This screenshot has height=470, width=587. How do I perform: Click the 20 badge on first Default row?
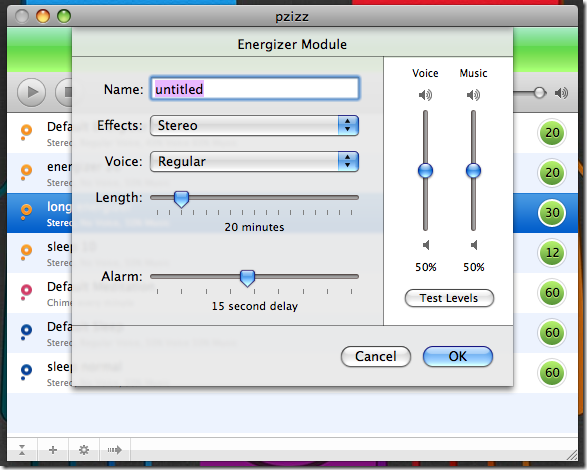[x=552, y=133]
